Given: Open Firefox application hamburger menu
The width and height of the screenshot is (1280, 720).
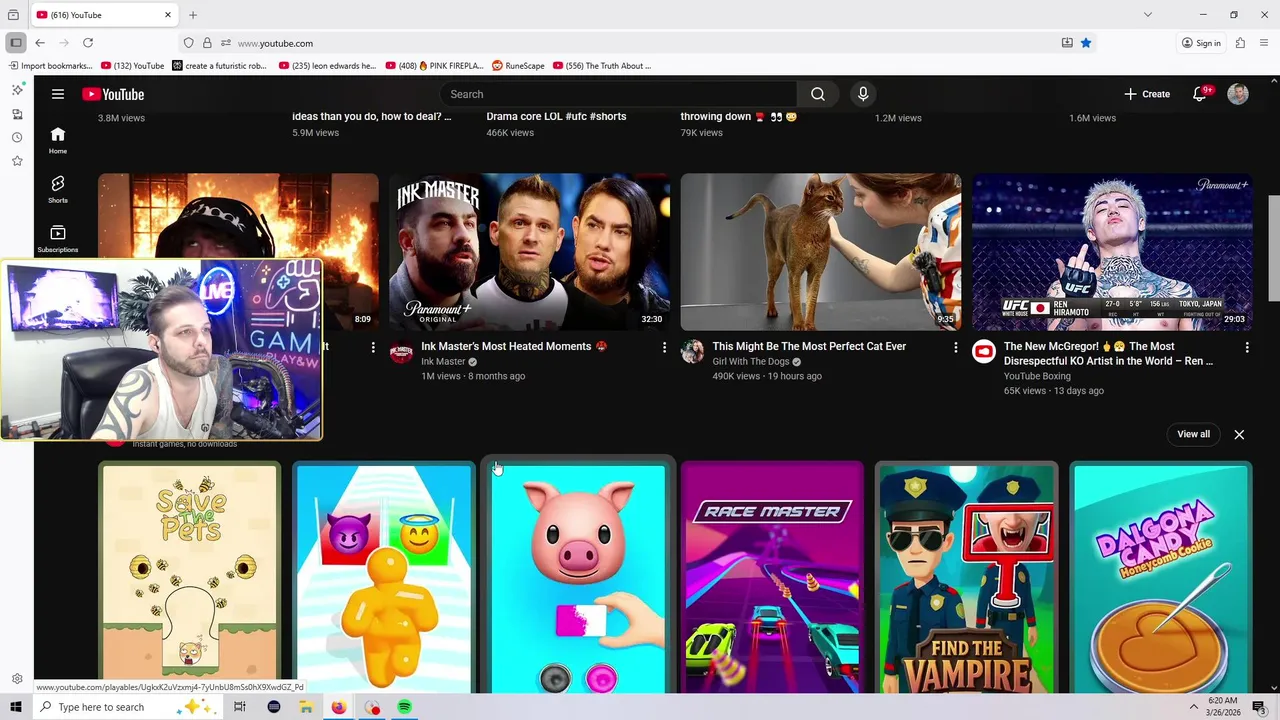Looking at the screenshot, I should click(1265, 43).
